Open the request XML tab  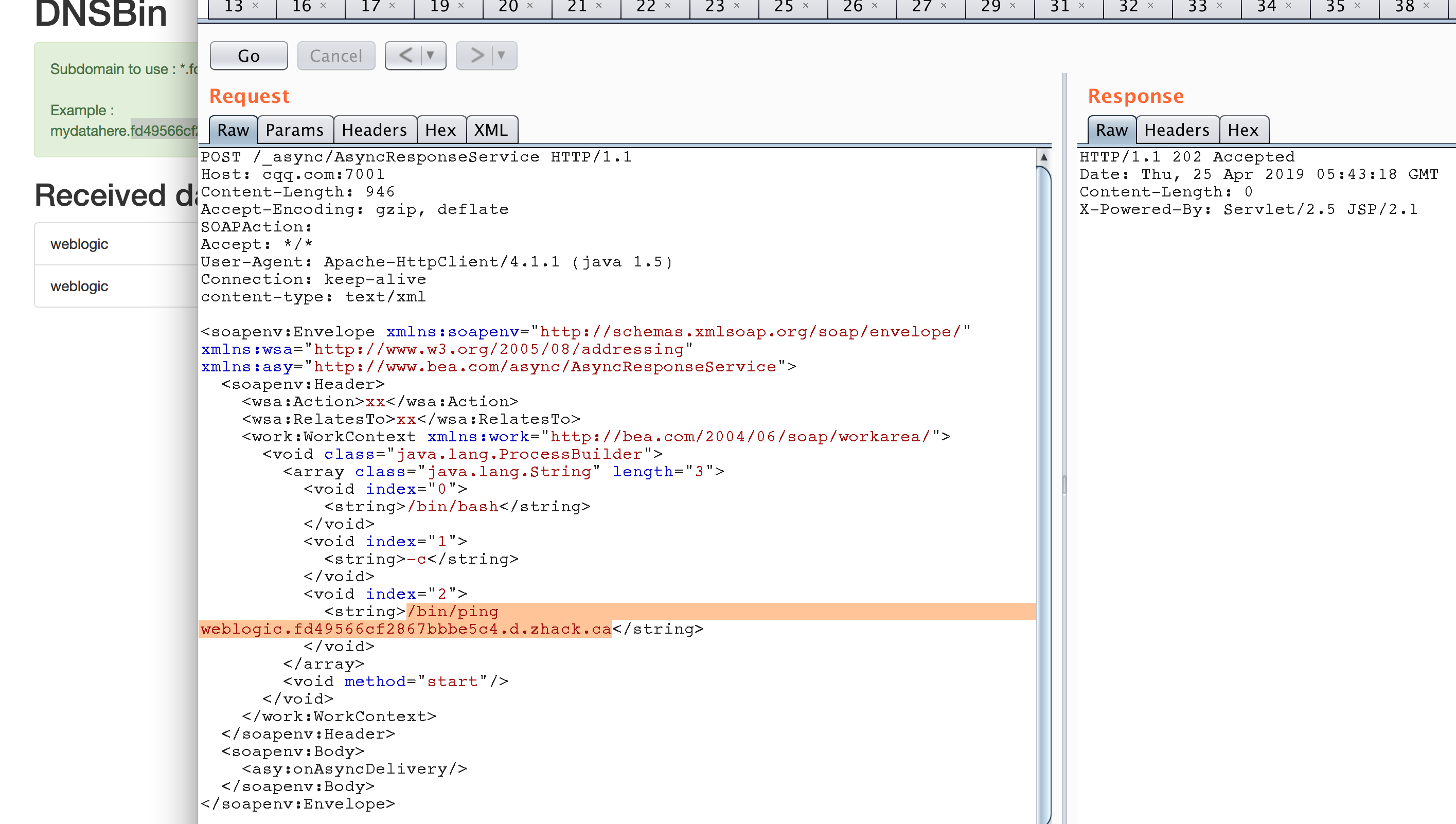point(490,130)
